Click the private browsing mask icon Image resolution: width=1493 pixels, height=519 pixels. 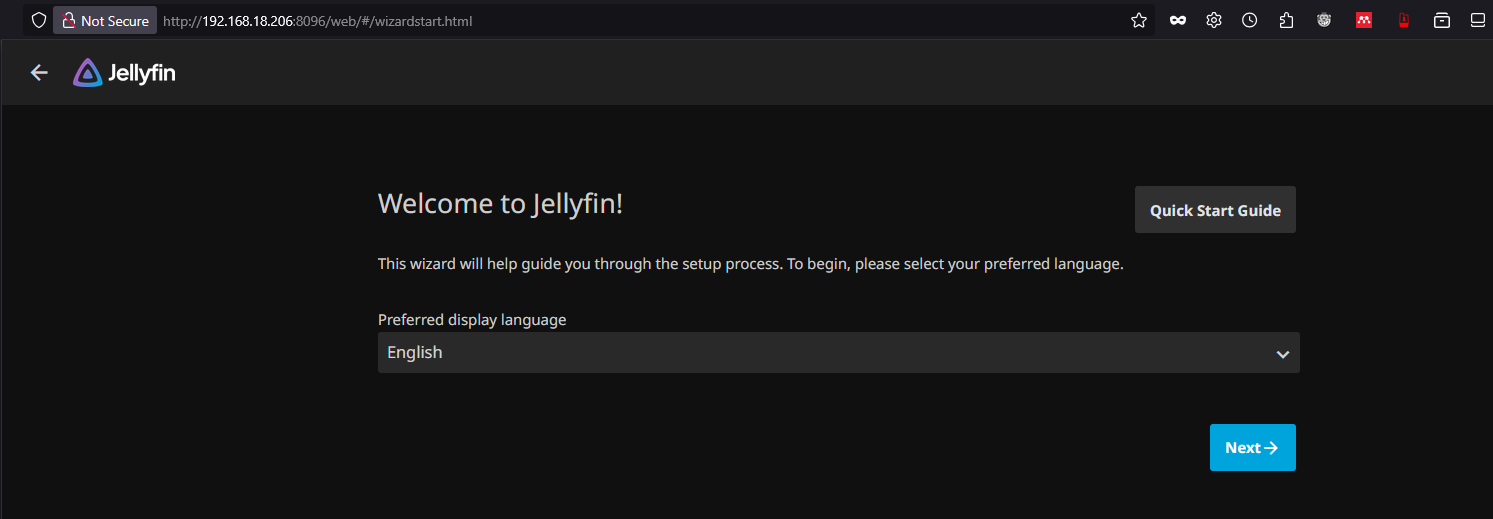tap(1178, 20)
